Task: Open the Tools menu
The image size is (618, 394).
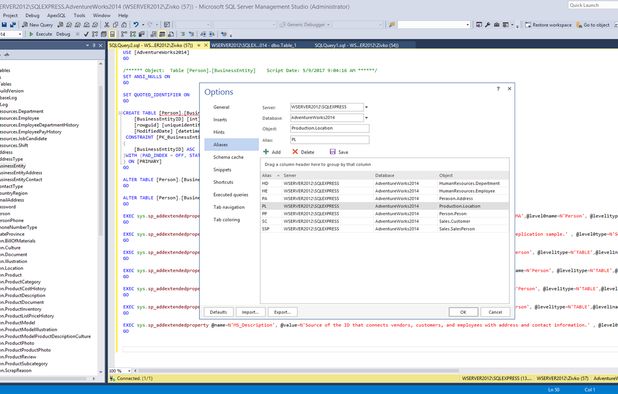Action: pos(80,15)
